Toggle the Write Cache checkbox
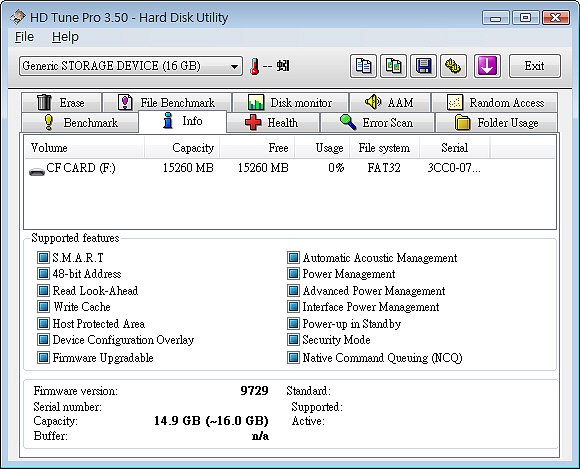This screenshot has width=580, height=469. click(x=43, y=306)
